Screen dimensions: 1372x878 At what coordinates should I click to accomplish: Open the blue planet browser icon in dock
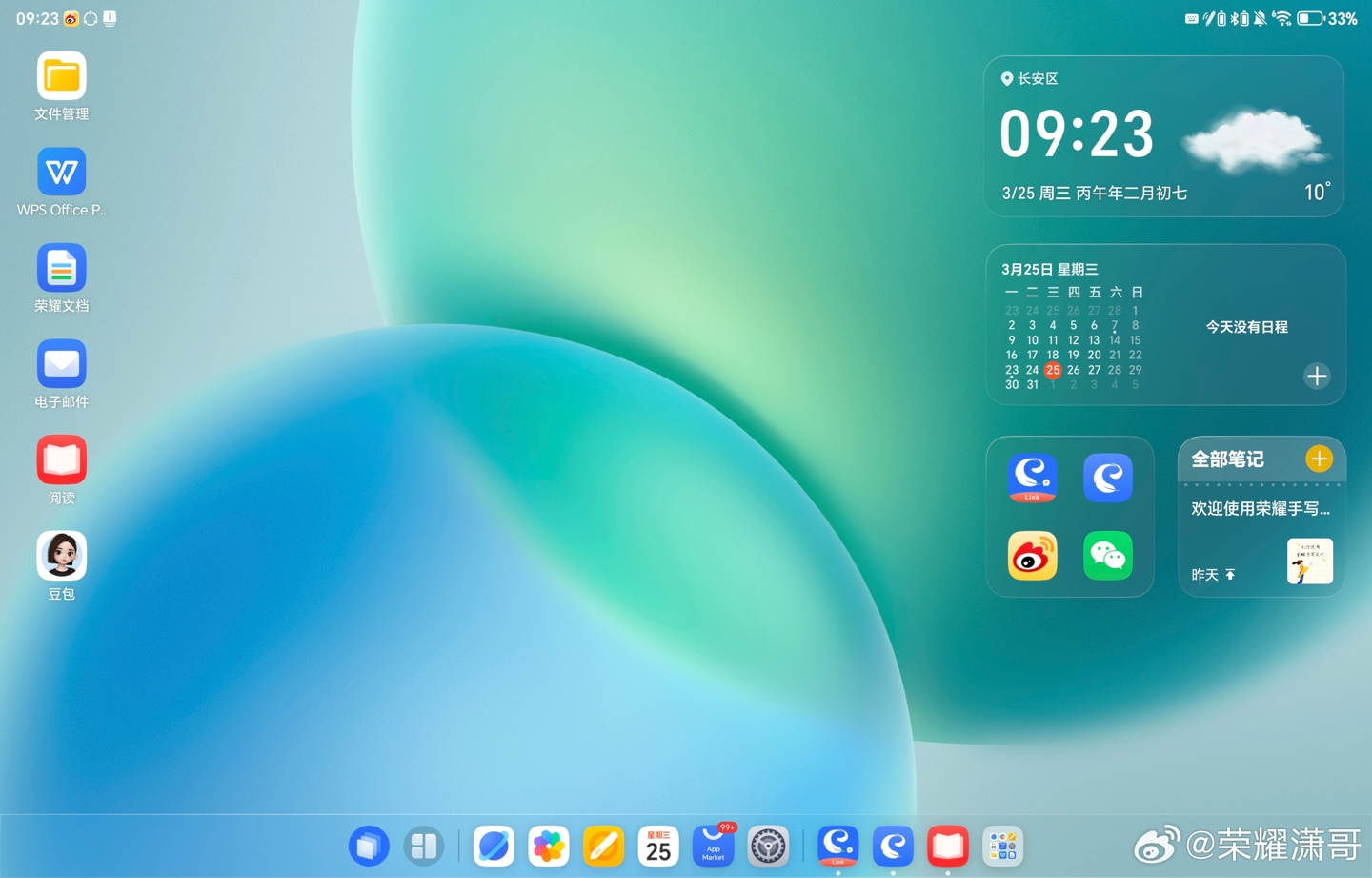point(494,846)
